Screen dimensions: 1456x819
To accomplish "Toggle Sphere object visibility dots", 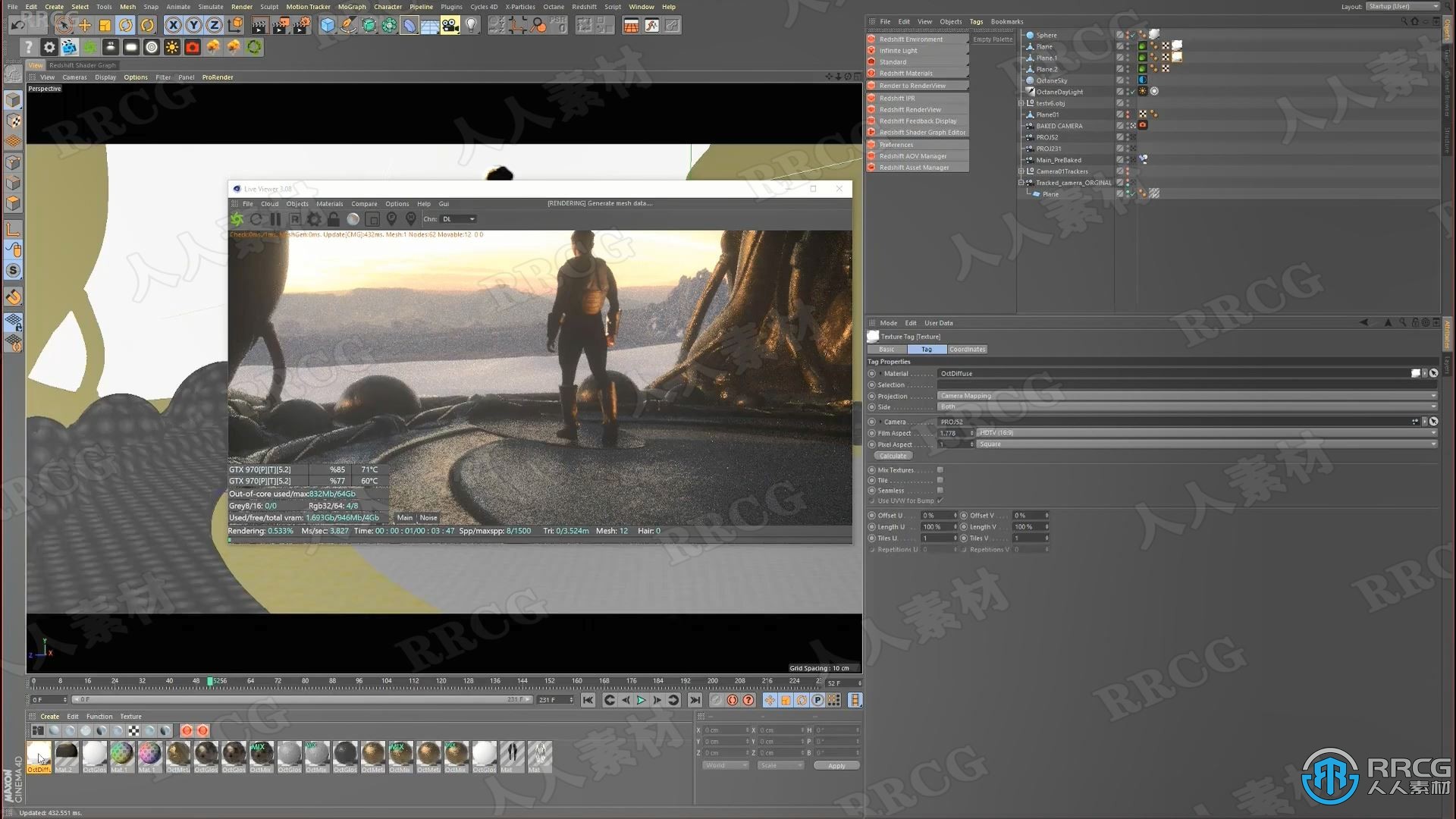I will pyautogui.click(x=1128, y=35).
